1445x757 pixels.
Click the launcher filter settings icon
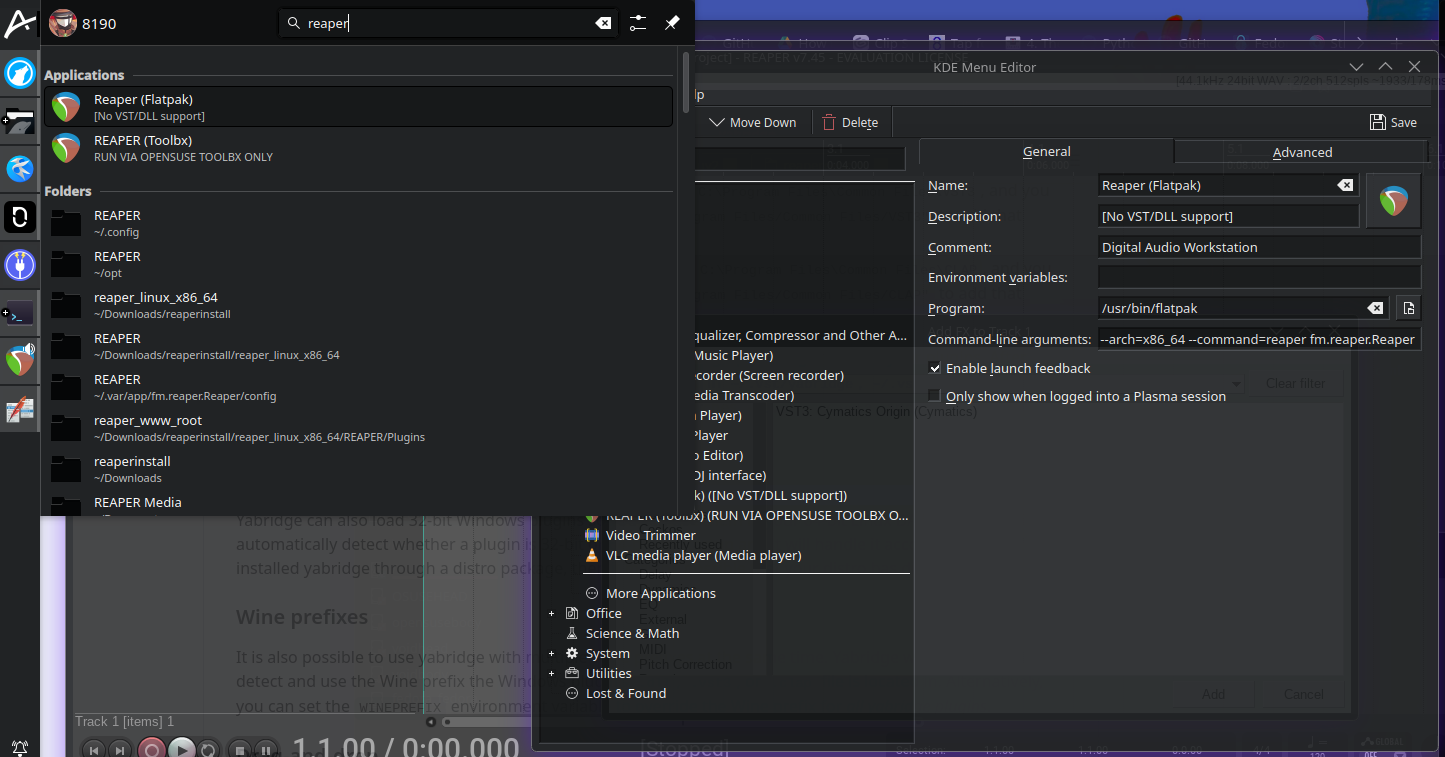638,23
